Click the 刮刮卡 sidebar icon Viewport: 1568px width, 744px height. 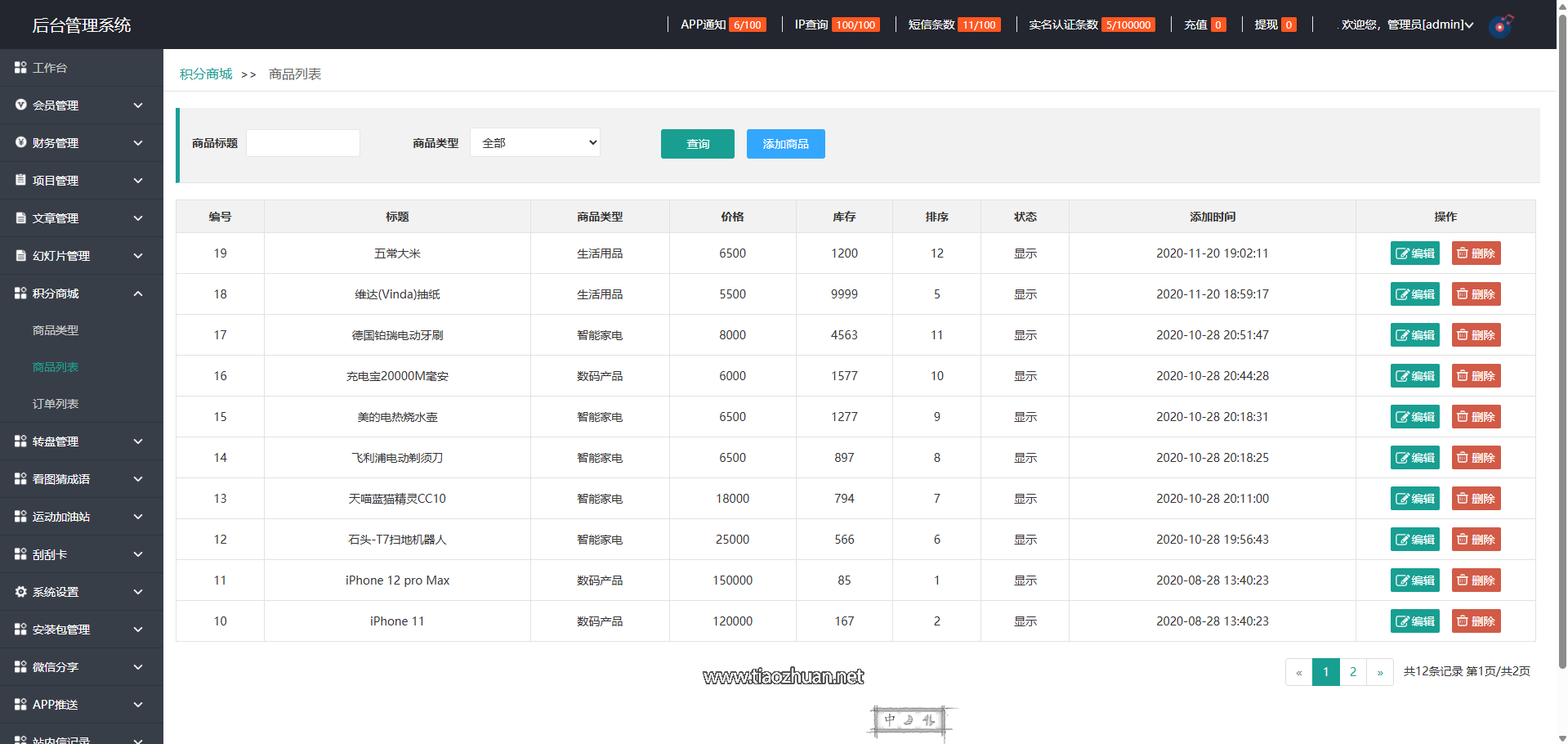pyautogui.click(x=20, y=554)
